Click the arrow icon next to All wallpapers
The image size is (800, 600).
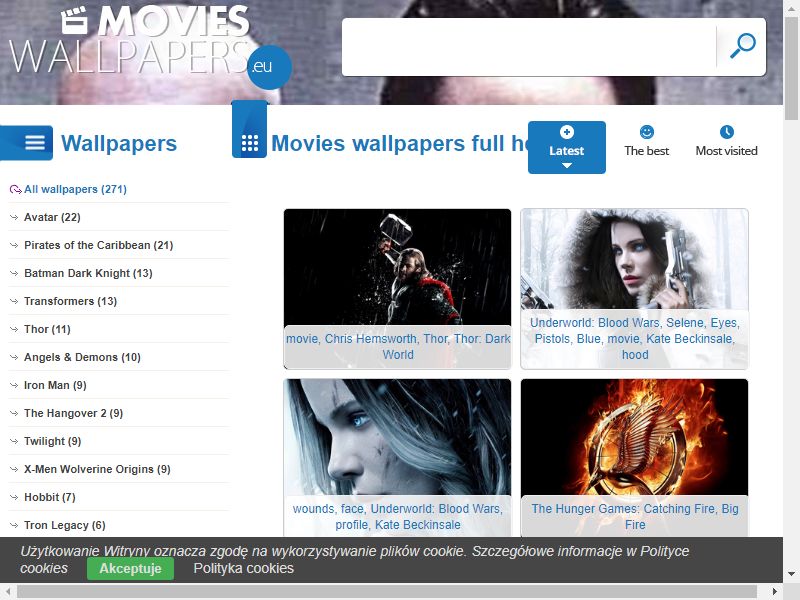tap(15, 190)
